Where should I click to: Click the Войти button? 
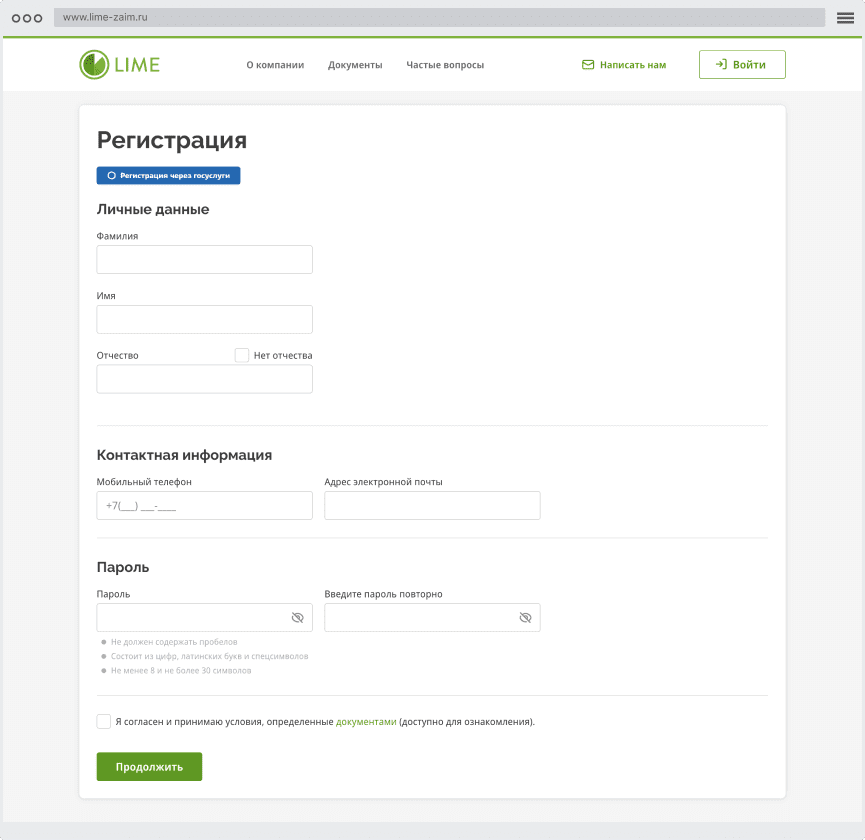point(742,65)
